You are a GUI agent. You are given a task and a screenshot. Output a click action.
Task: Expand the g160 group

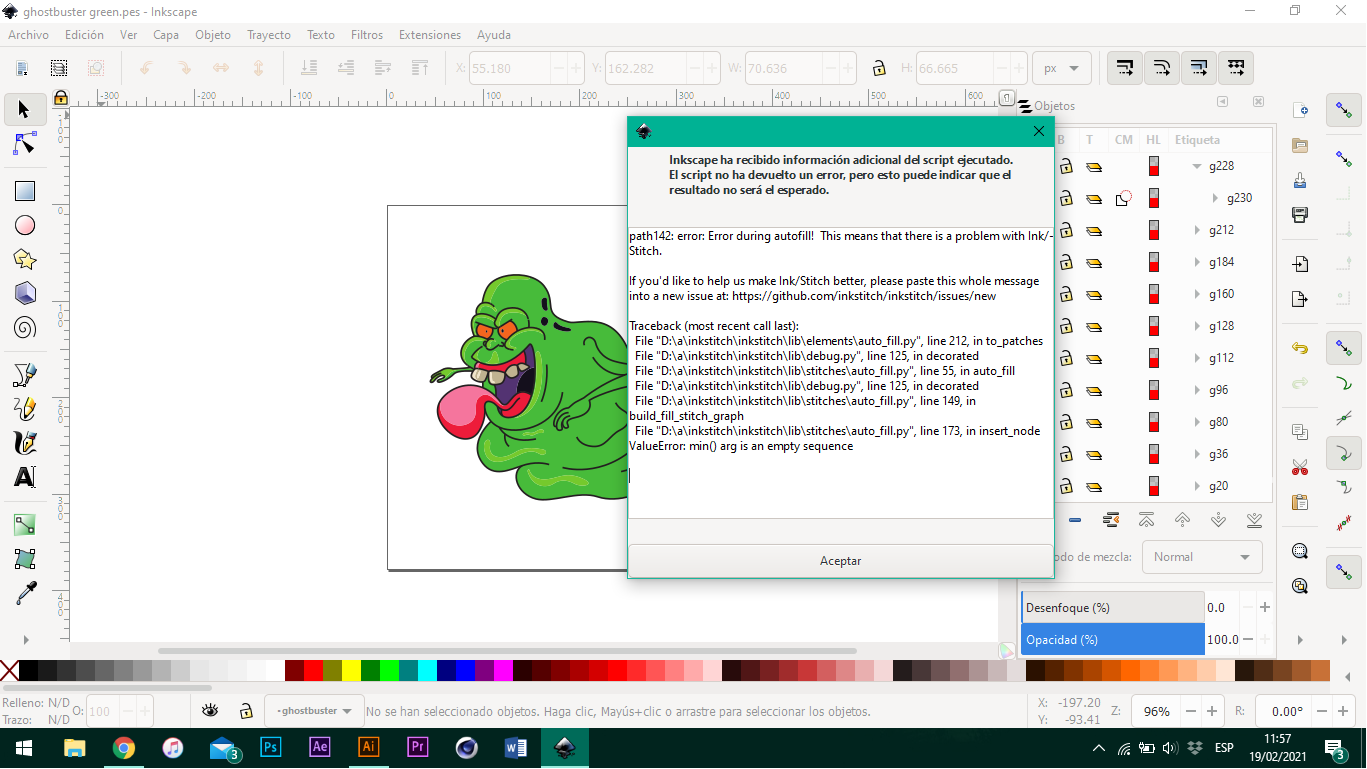[1197, 294]
